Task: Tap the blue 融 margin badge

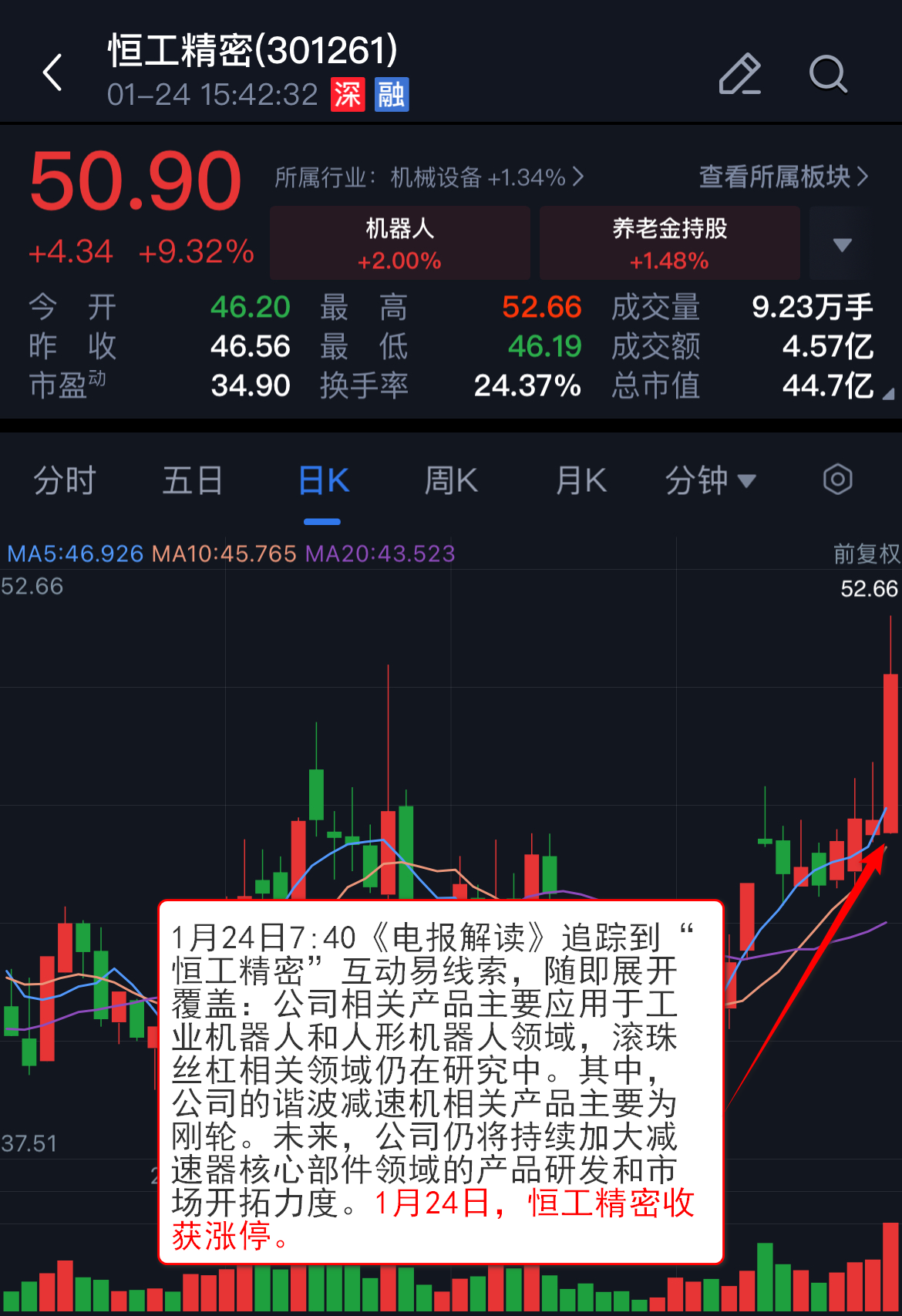Action: (x=392, y=95)
